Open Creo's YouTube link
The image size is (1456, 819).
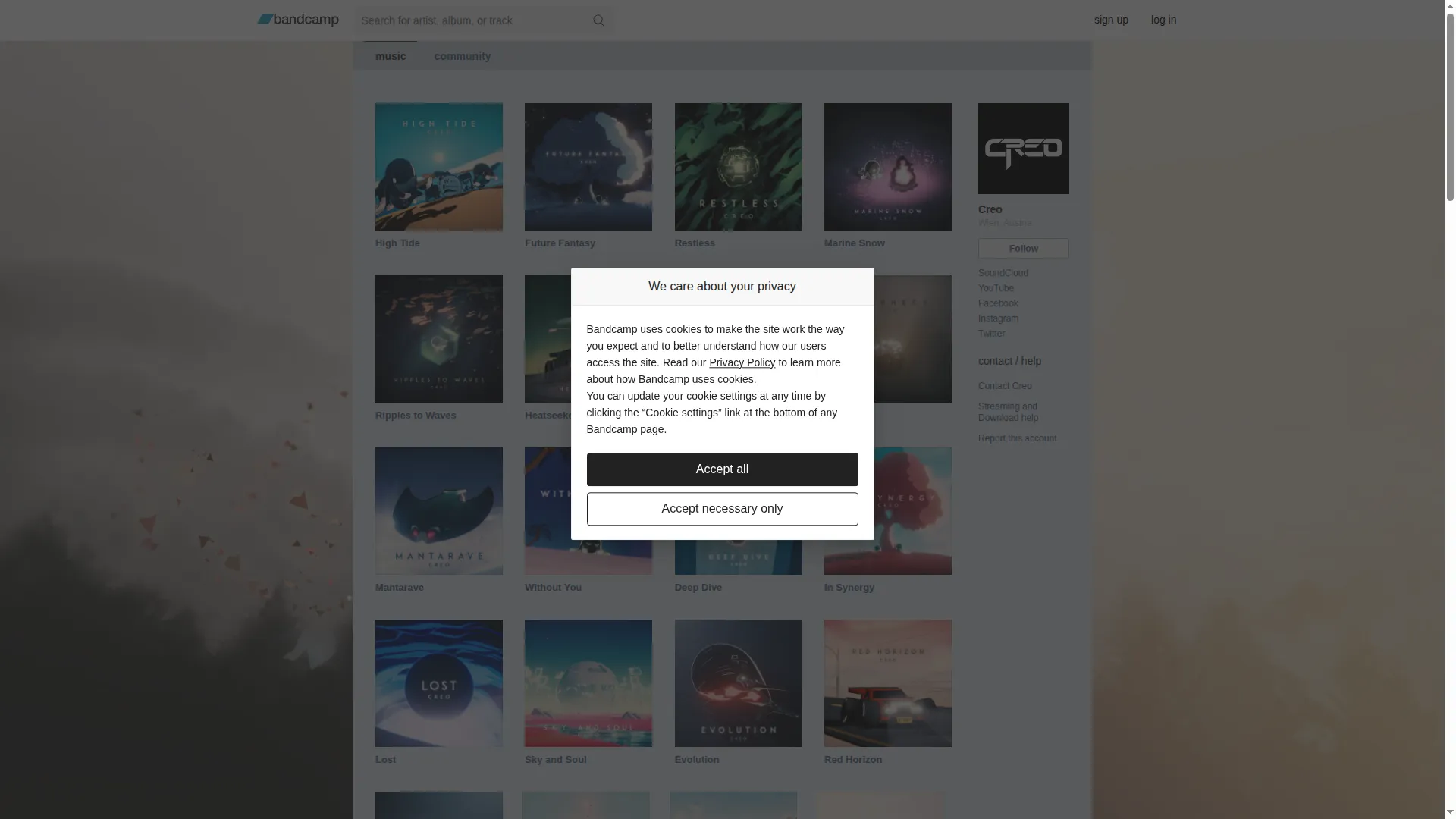click(996, 288)
